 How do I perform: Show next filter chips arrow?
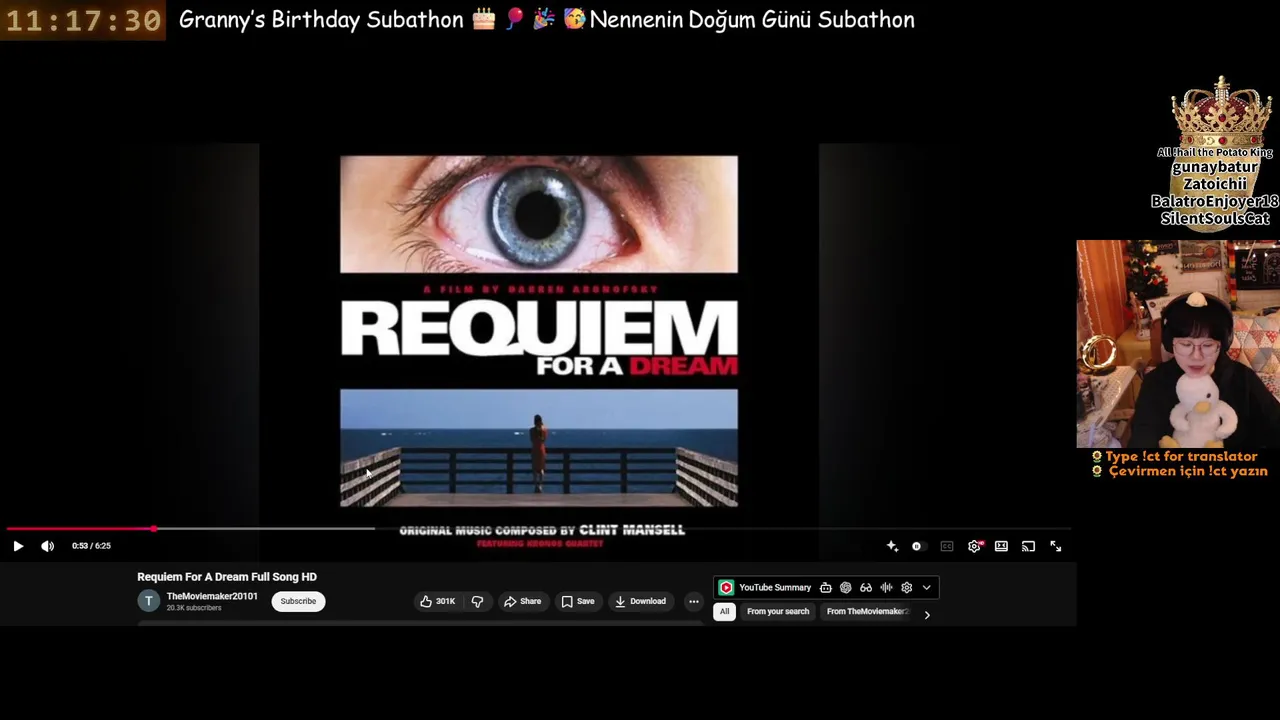[x=927, y=615]
